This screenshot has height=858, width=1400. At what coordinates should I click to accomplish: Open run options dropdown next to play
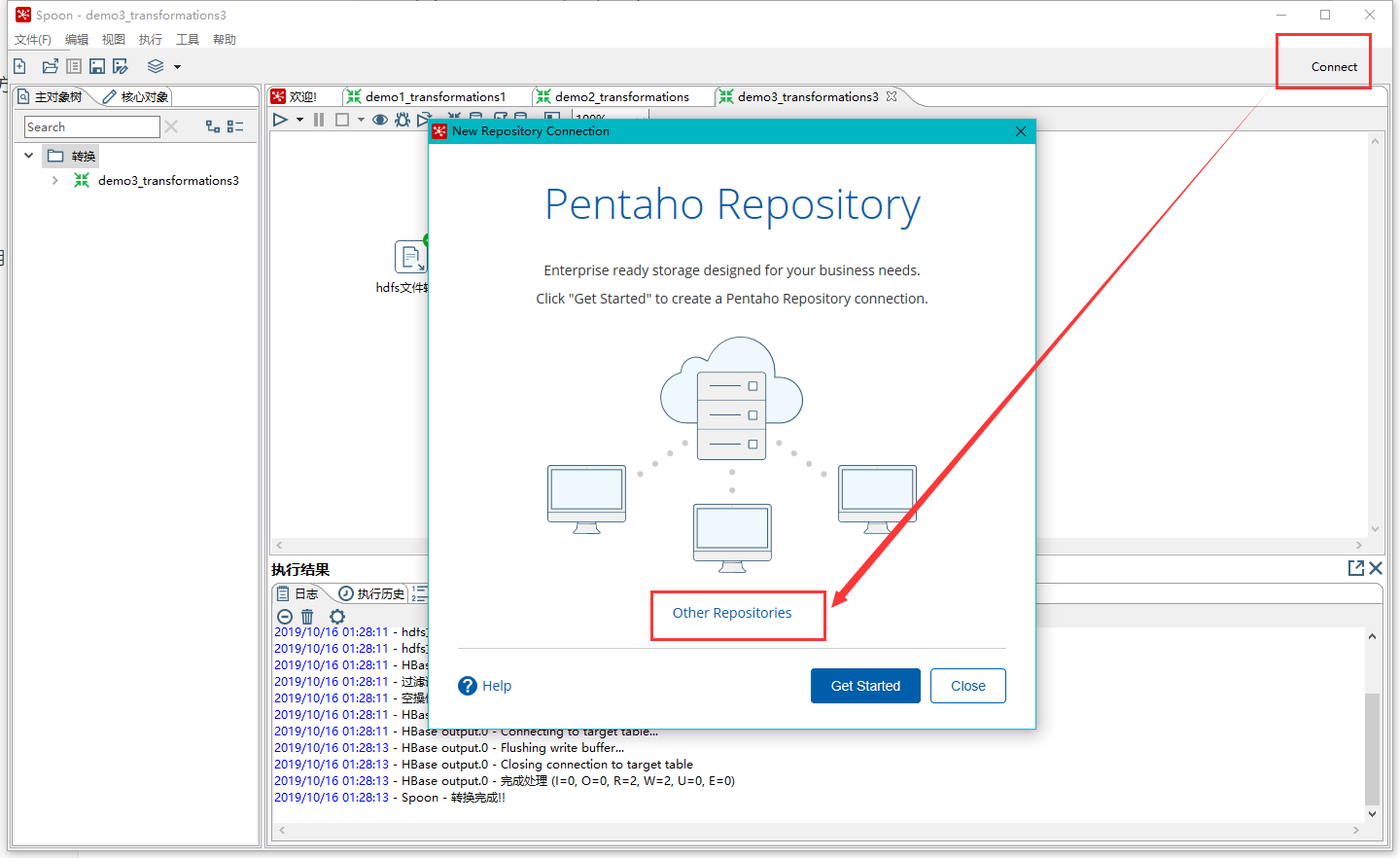click(x=299, y=120)
